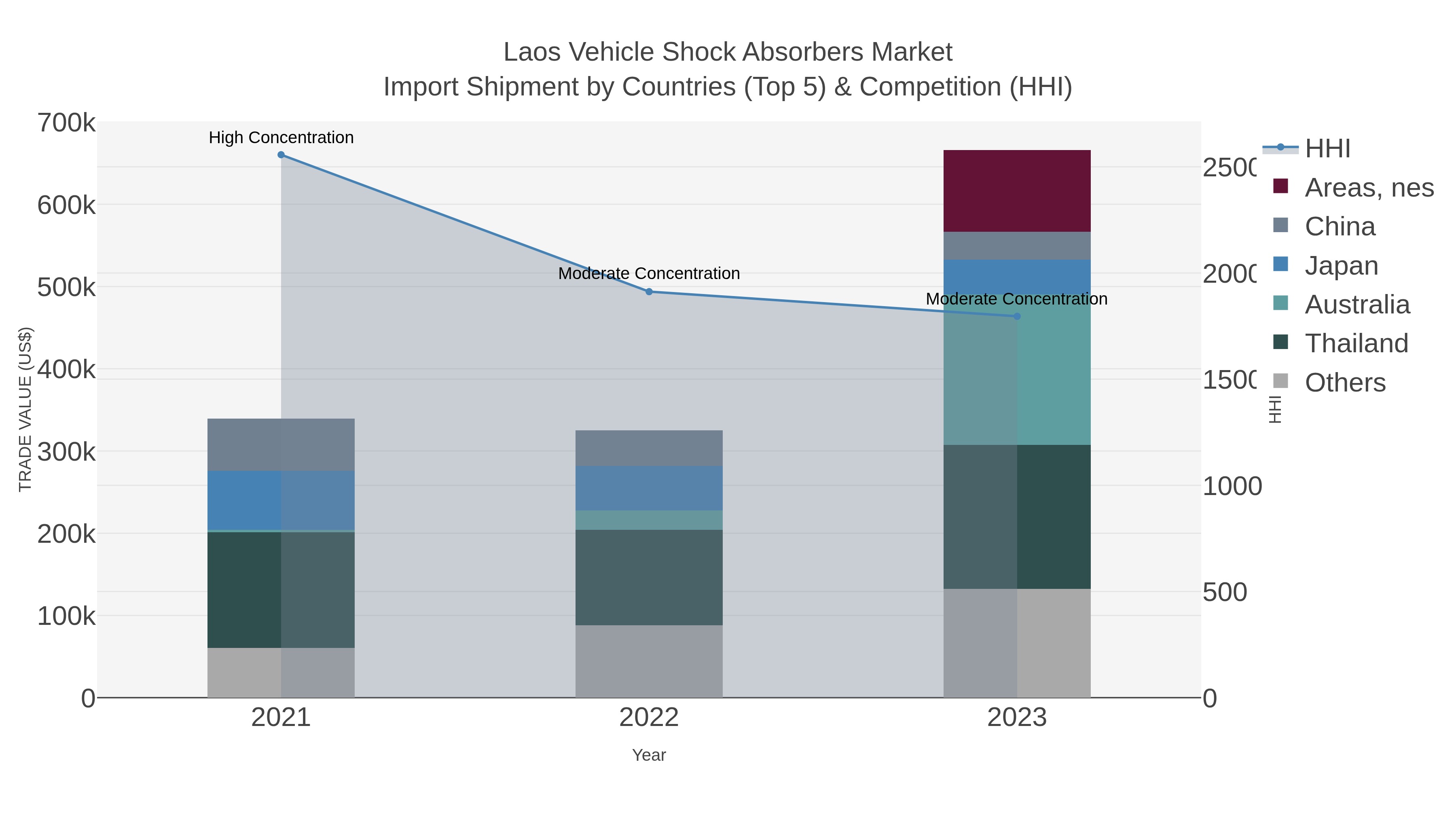Click the 2023 Others bar segment
This screenshot has height=819, width=1456.
tap(1017, 643)
